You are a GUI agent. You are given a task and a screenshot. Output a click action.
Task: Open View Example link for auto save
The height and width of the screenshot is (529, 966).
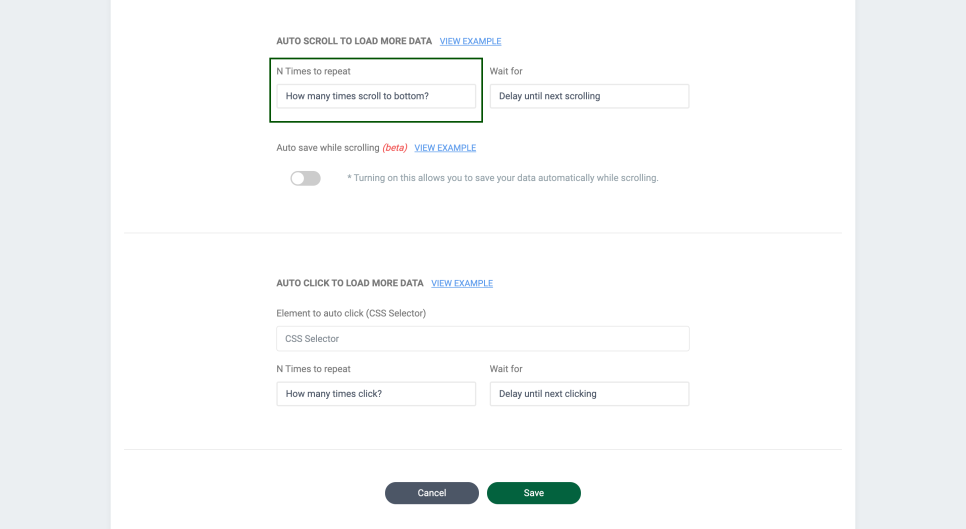[445, 148]
